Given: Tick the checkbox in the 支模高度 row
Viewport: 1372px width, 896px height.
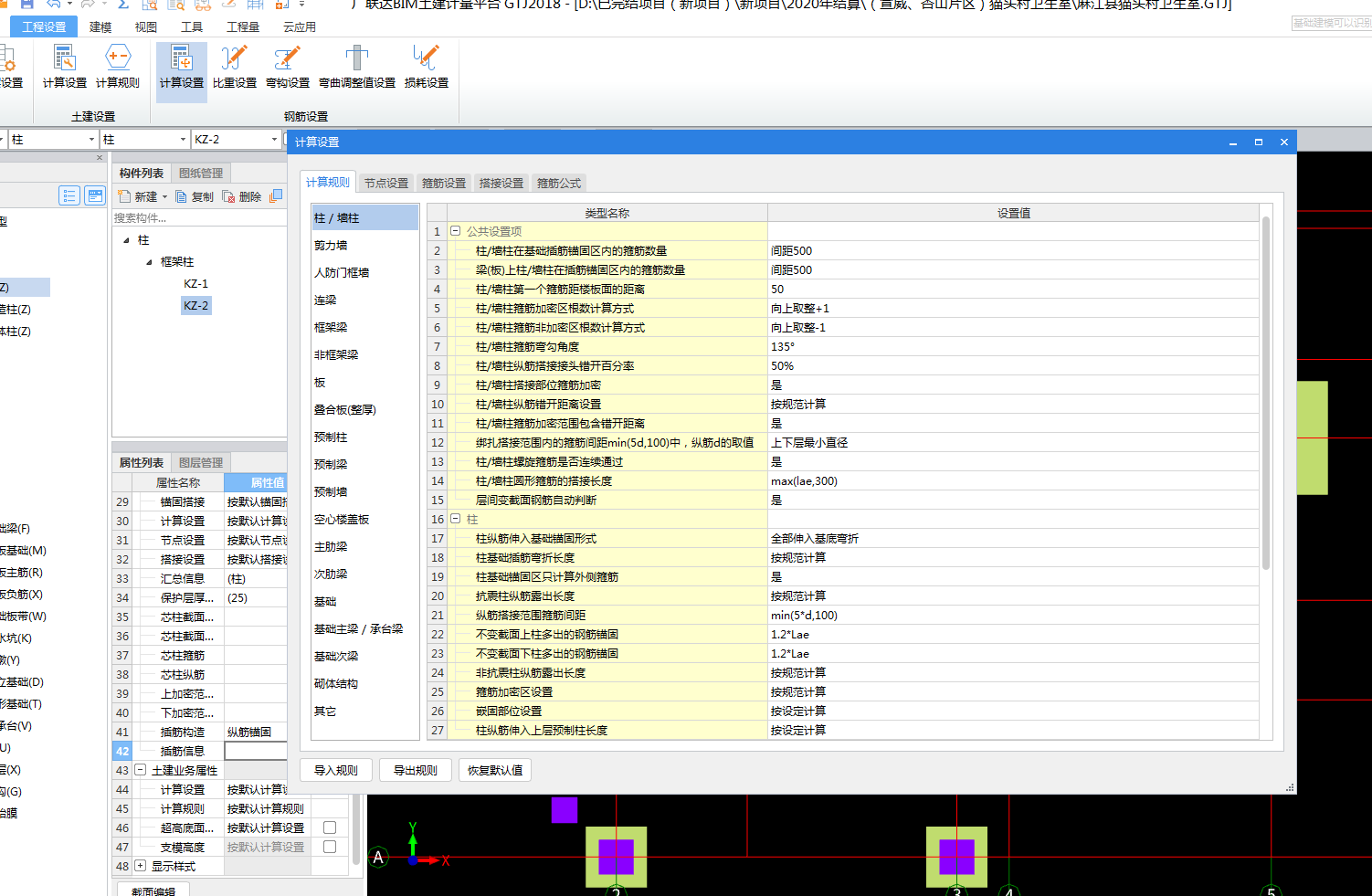Looking at the screenshot, I should (x=330, y=847).
